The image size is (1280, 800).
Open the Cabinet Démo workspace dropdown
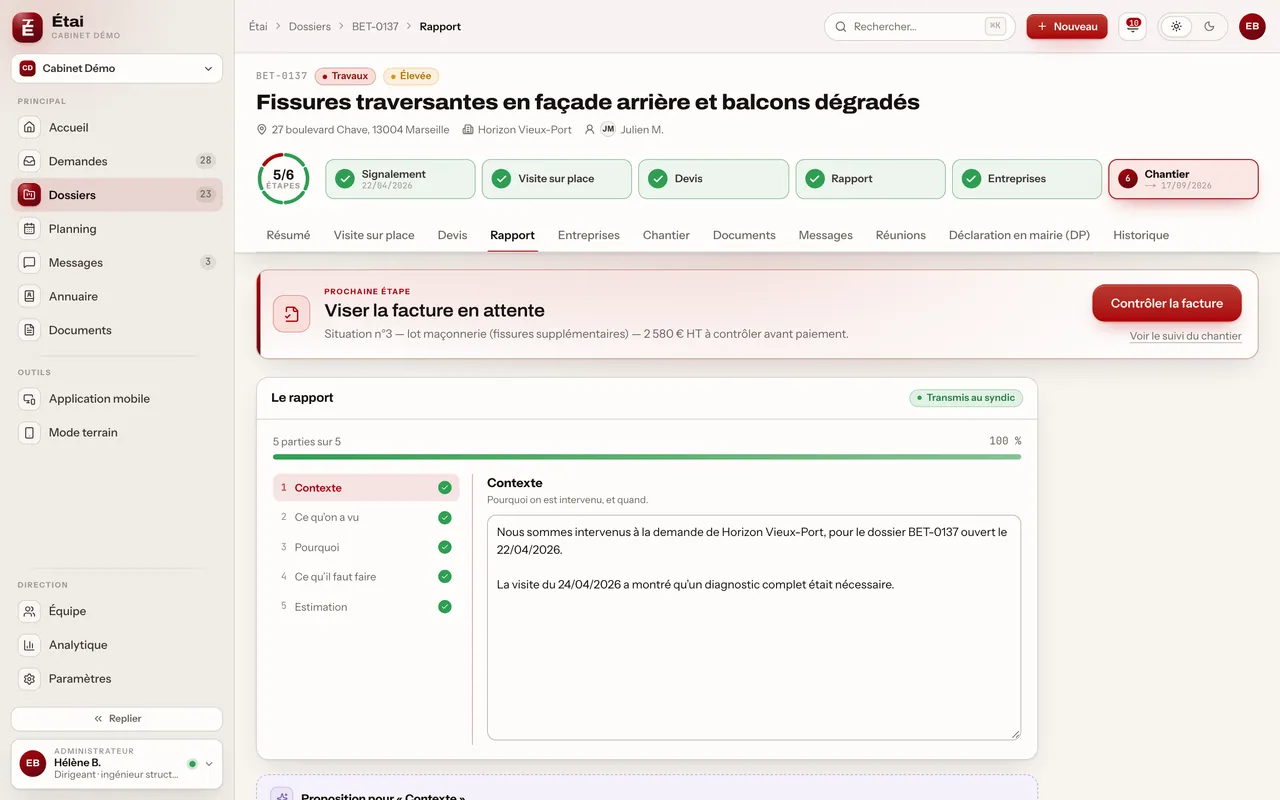click(x=117, y=68)
